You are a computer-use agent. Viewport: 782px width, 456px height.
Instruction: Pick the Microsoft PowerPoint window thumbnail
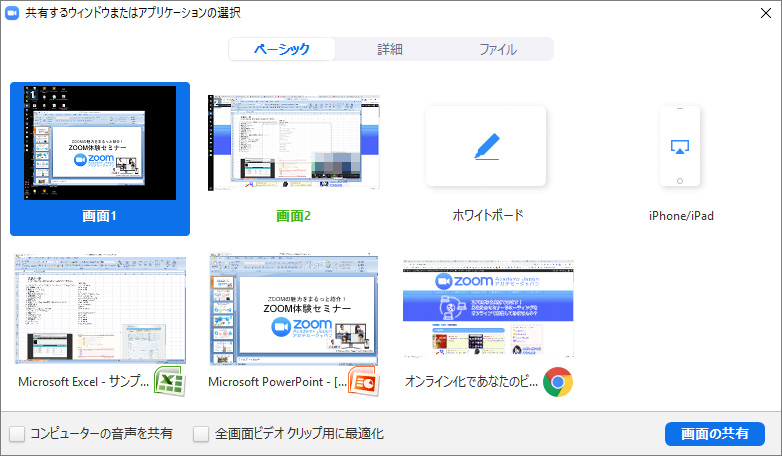point(294,307)
